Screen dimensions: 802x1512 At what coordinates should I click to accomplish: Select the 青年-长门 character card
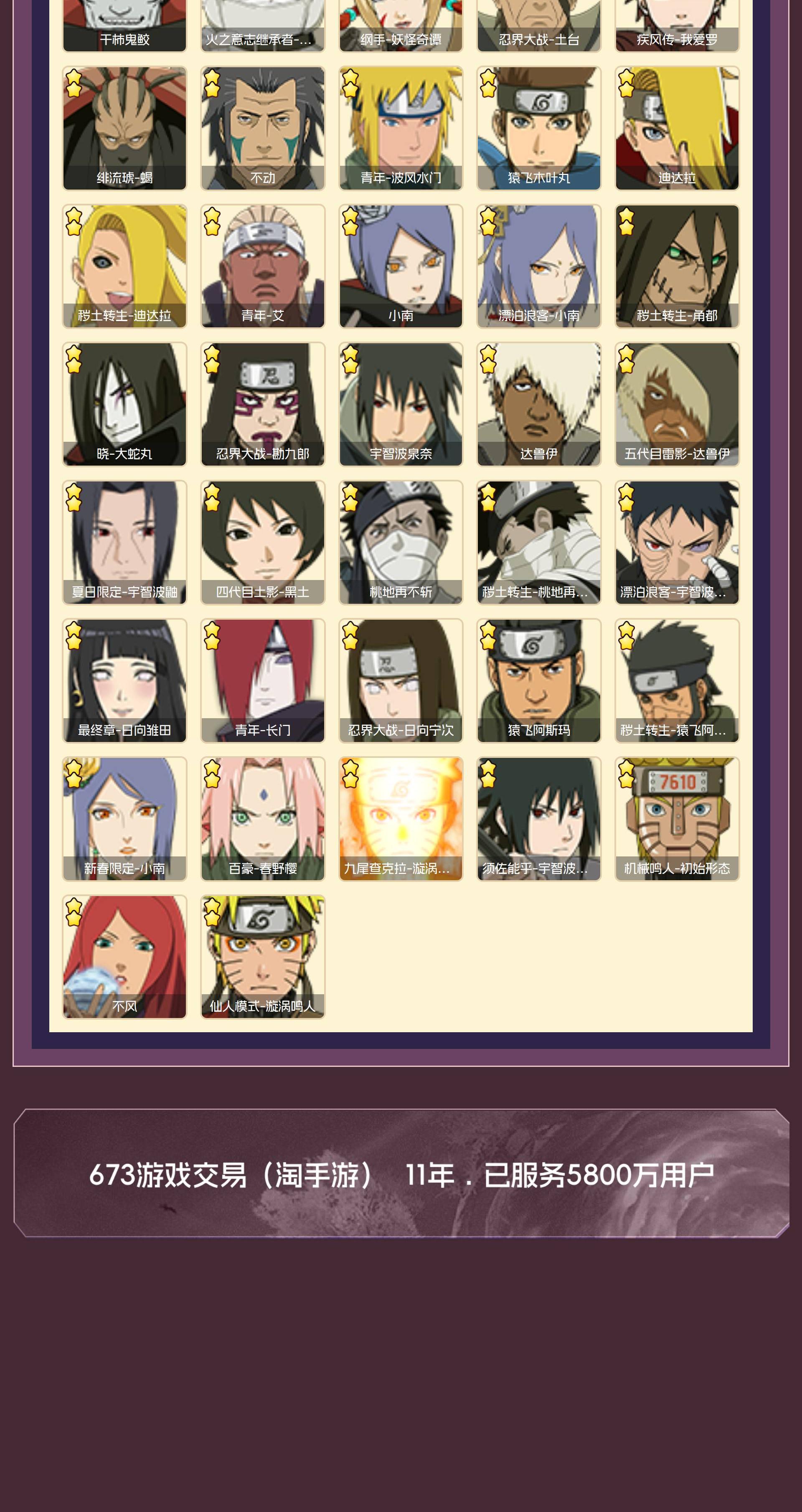point(262,681)
